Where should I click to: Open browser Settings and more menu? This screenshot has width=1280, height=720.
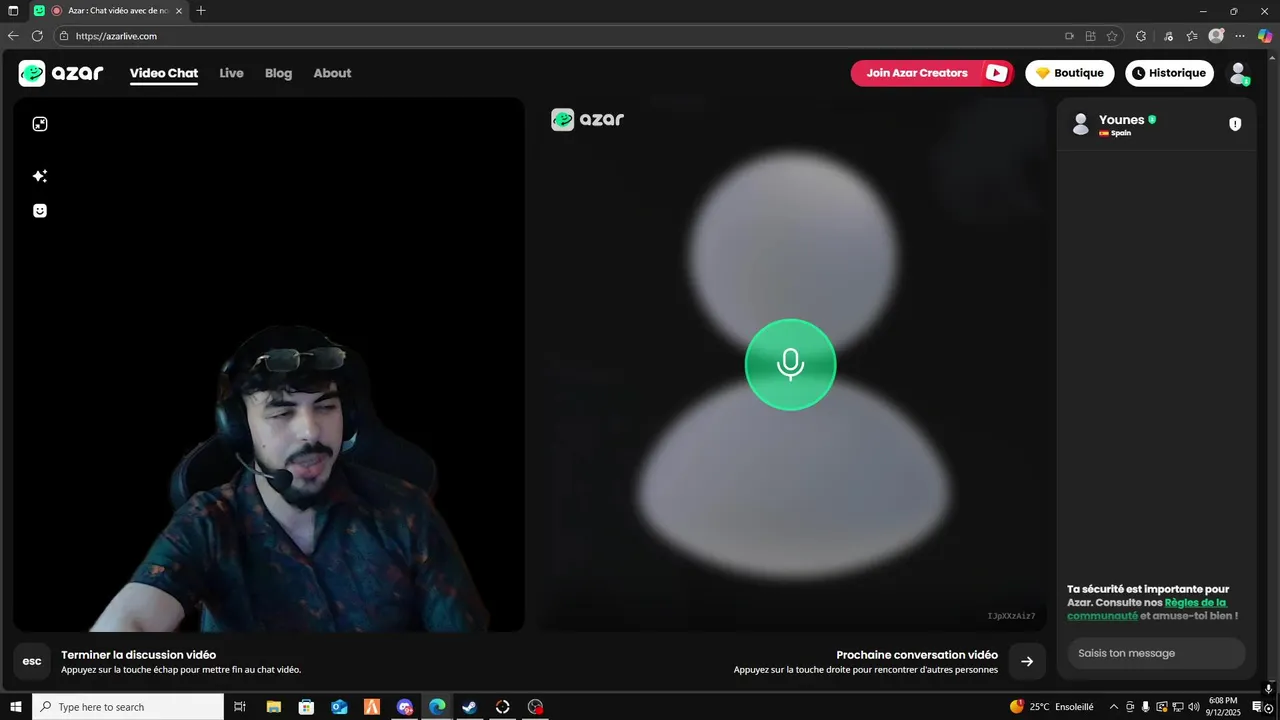[1240, 36]
